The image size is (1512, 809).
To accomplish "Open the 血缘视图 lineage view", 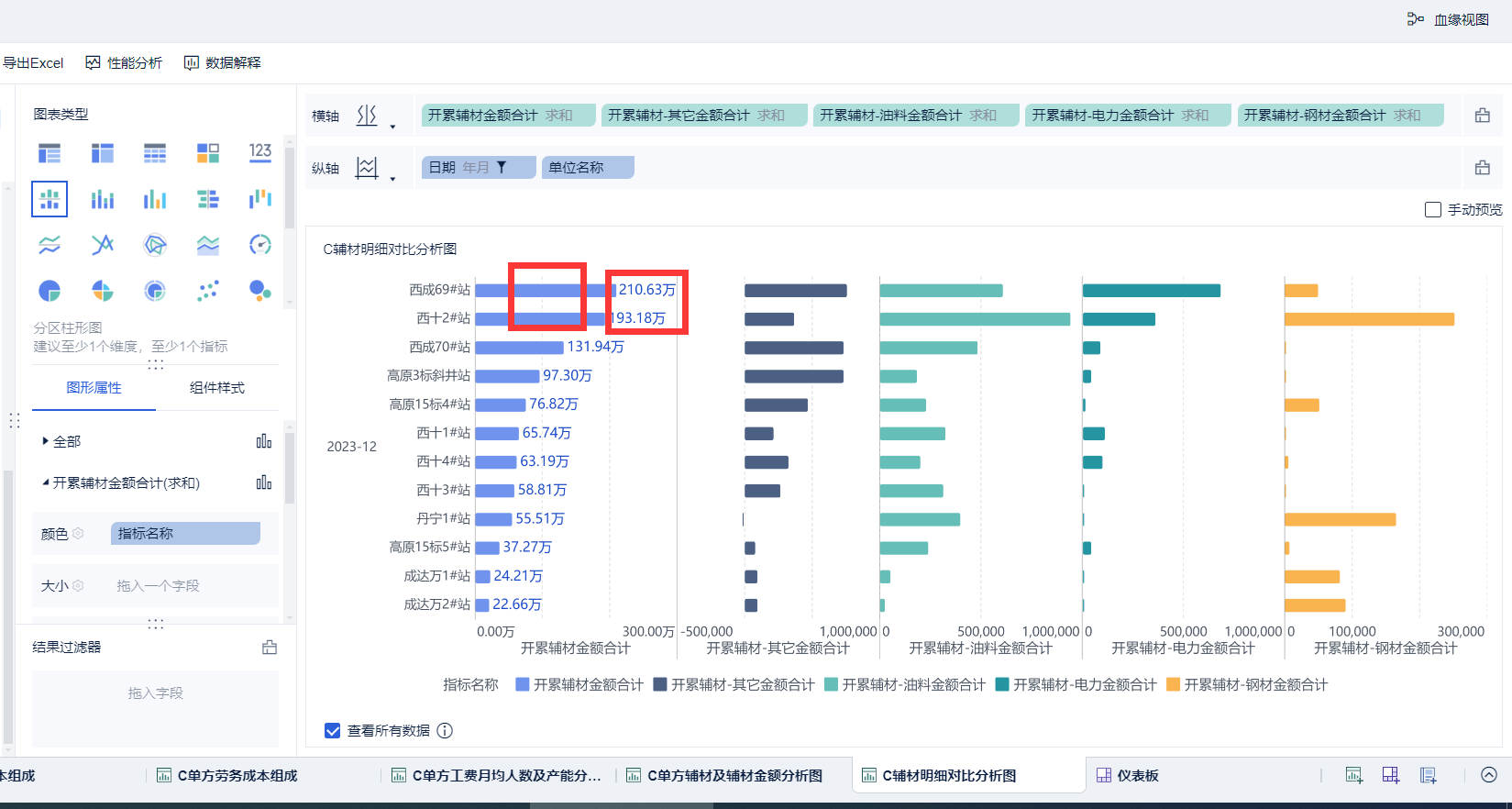I will (x=1448, y=19).
